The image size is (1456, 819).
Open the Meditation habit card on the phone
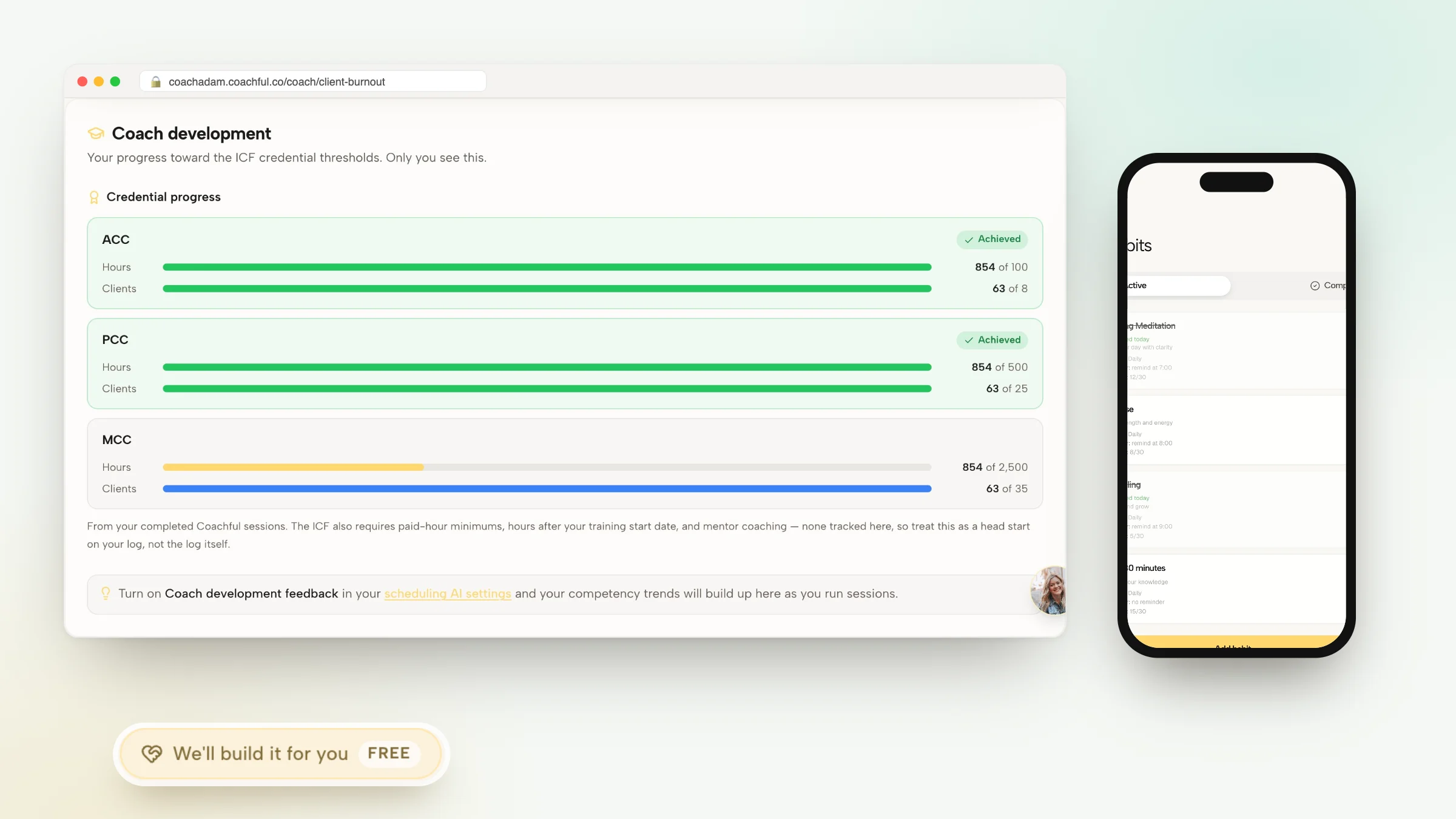(1236, 351)
